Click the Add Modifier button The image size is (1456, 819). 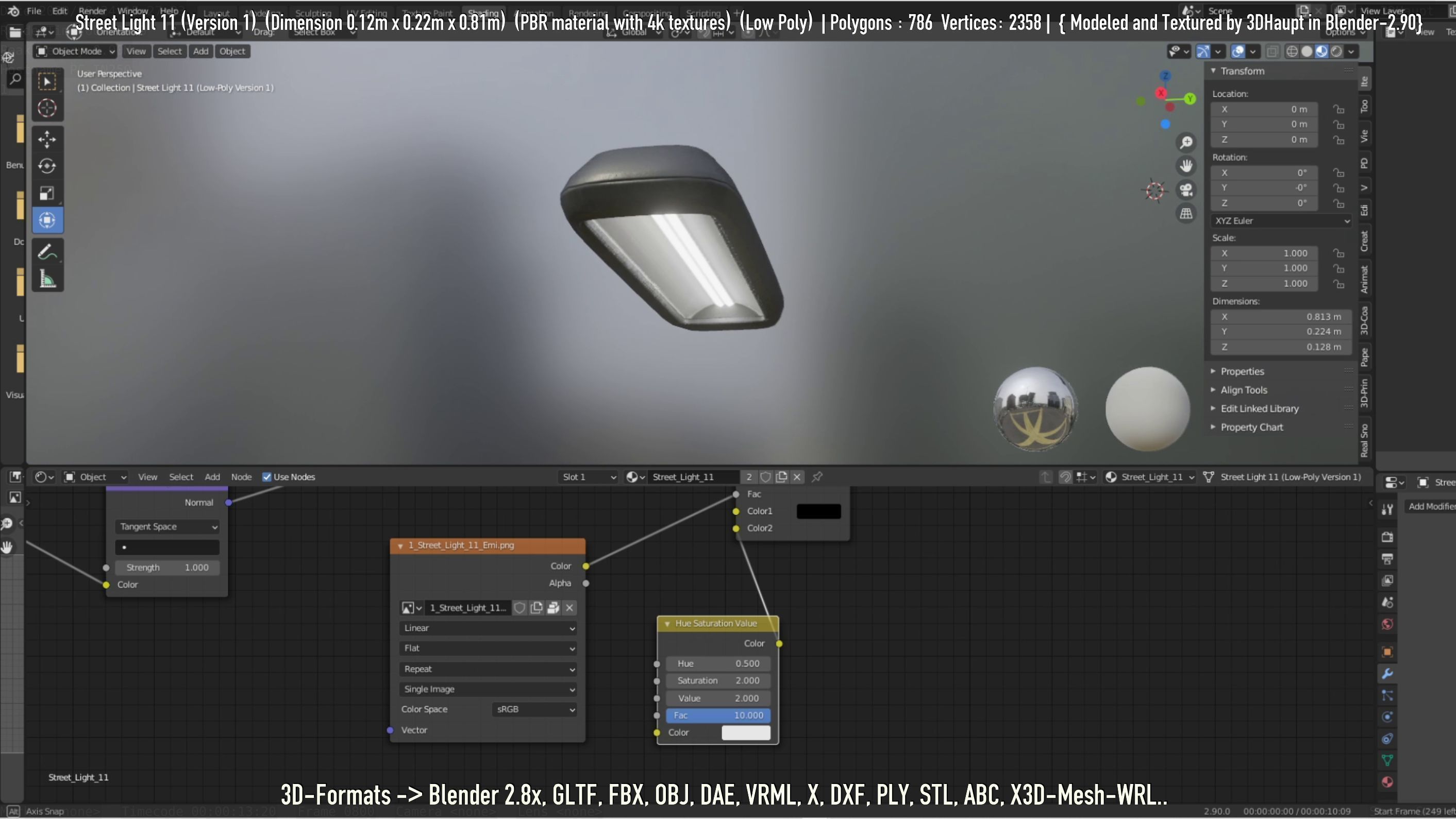(x=1431, y=506)
